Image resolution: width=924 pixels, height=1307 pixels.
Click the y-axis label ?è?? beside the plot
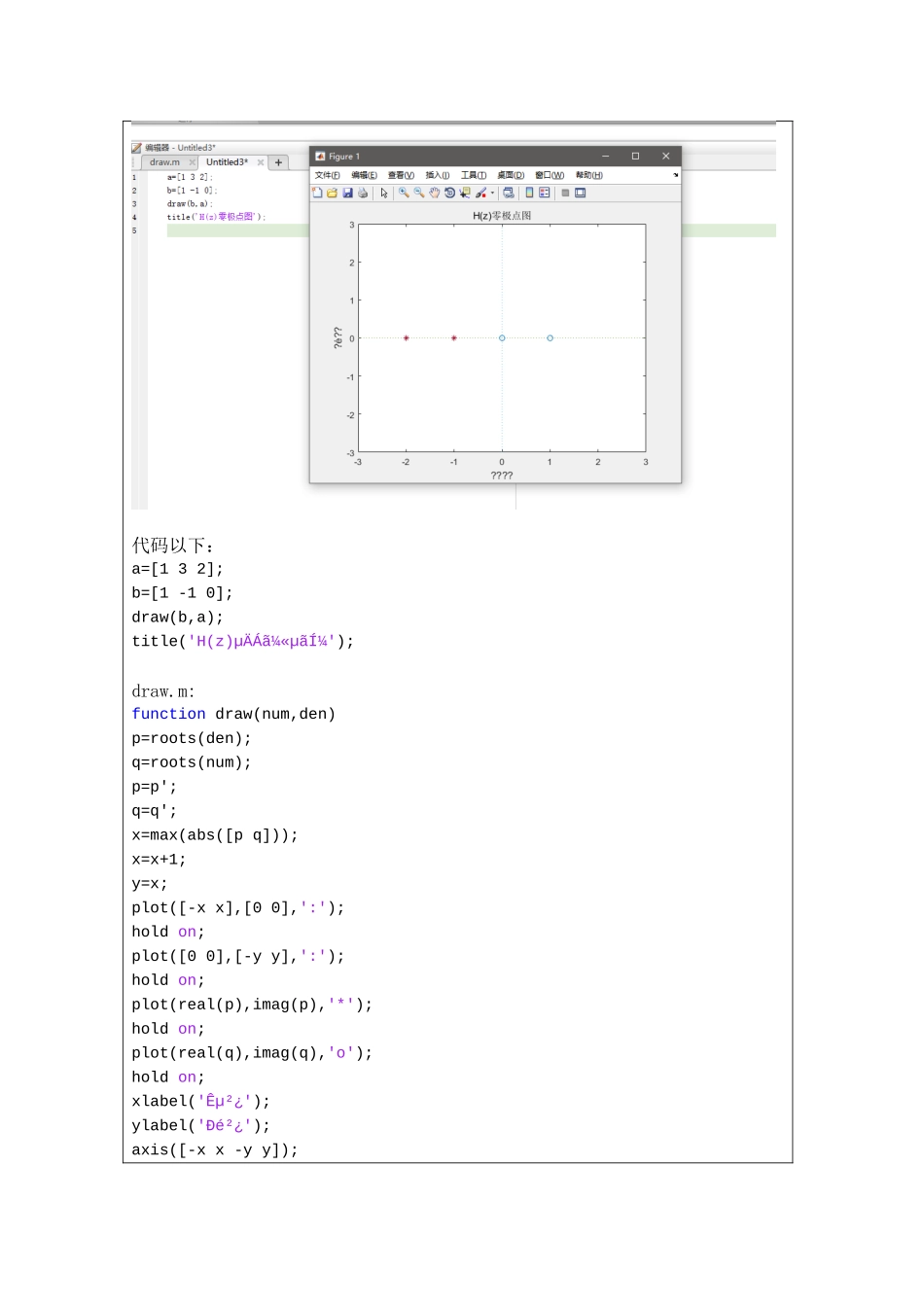[x=338, y=337]
